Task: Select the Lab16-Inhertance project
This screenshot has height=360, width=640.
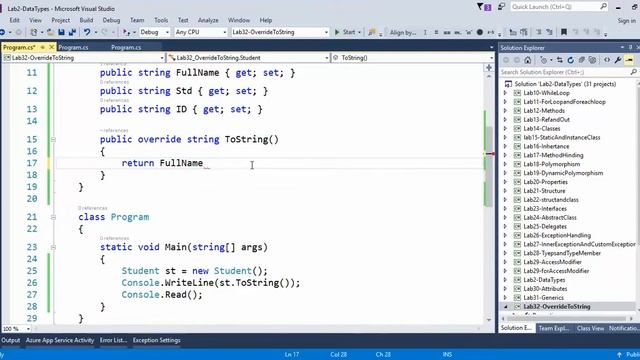Action: pyautogui.click(x=546, y=146)
